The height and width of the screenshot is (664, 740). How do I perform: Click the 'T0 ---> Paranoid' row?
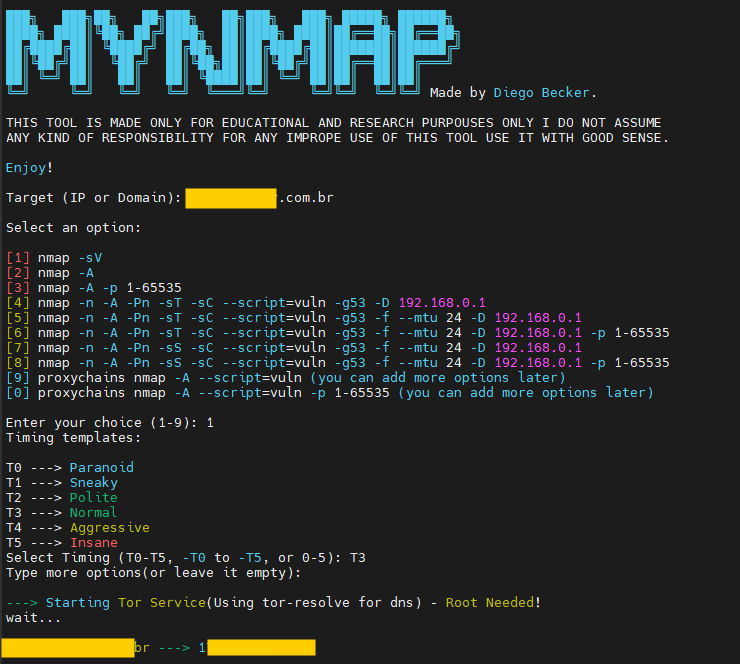click(69, 468)
